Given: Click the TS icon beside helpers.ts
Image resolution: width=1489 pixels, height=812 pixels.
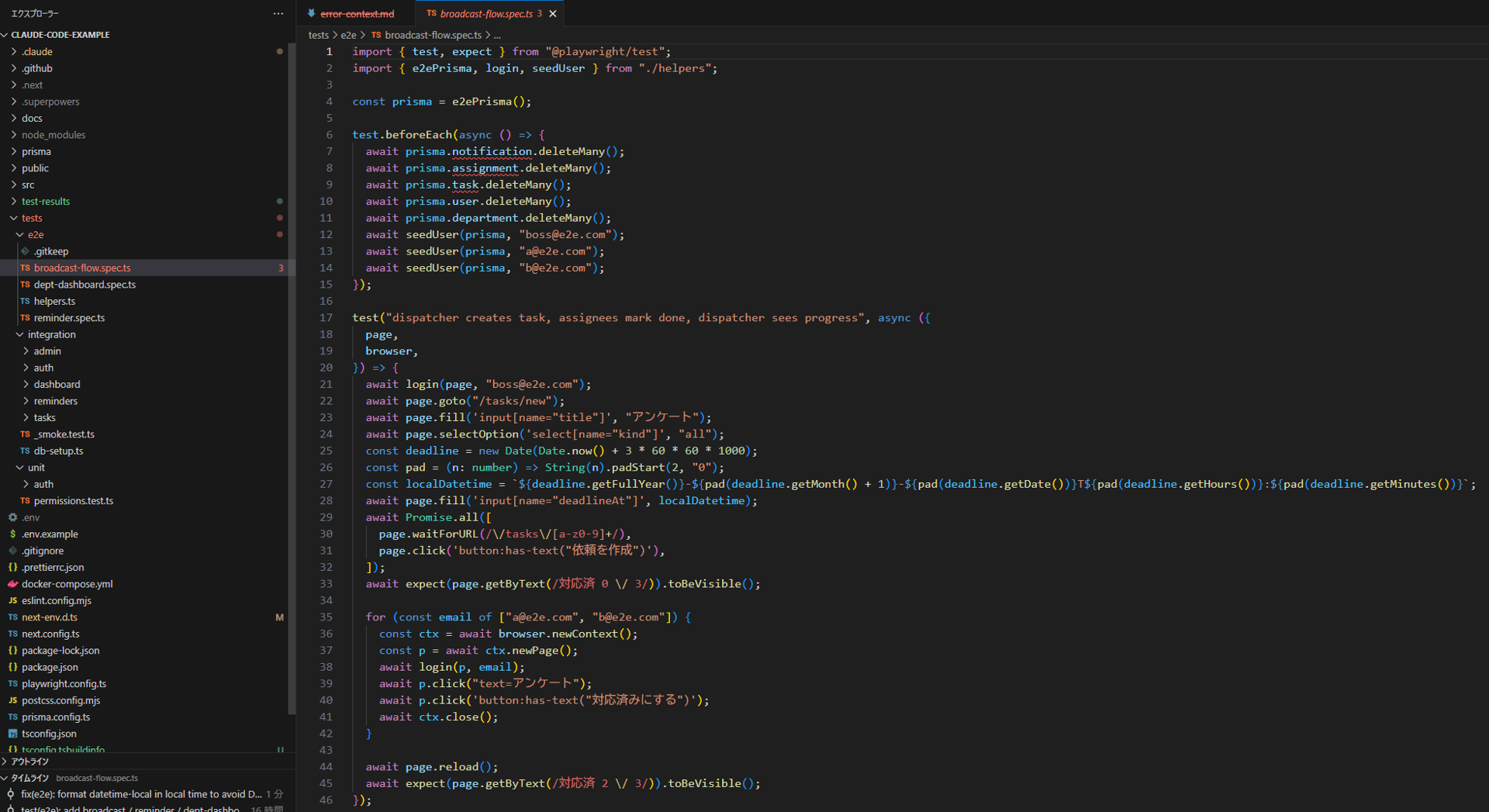Looking at the screenshot, I should pyautogui.click(x=25, y=301).
